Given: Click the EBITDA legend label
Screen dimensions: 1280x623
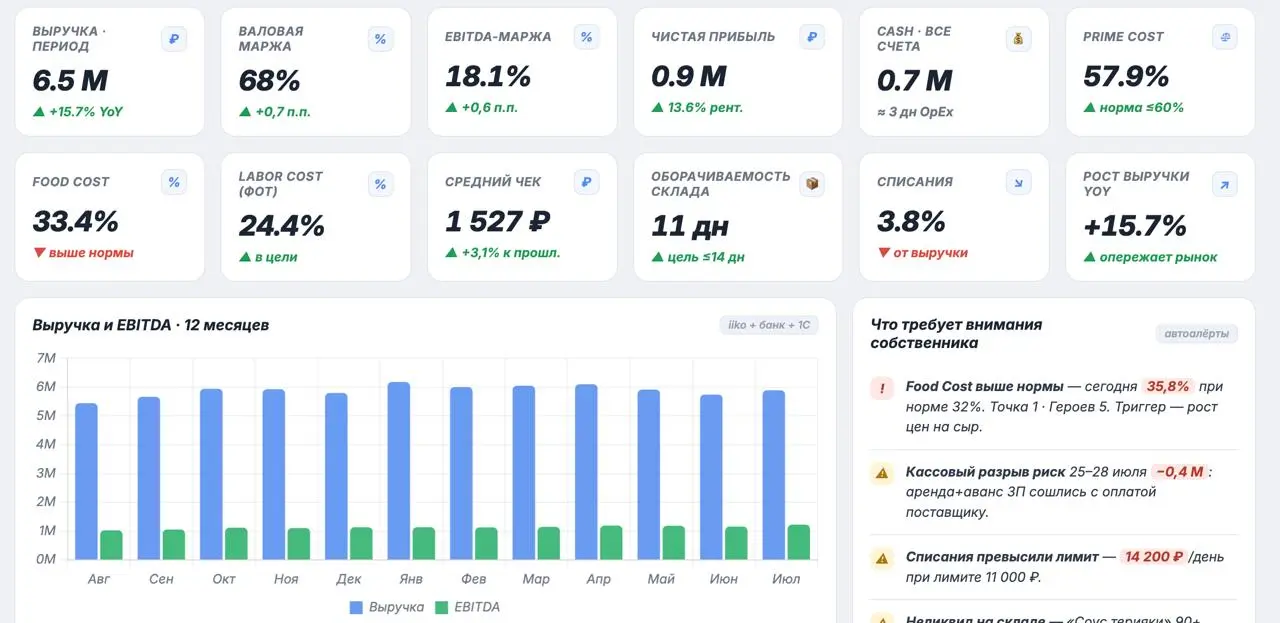Looking at the screenshot, I should [477, 607].
